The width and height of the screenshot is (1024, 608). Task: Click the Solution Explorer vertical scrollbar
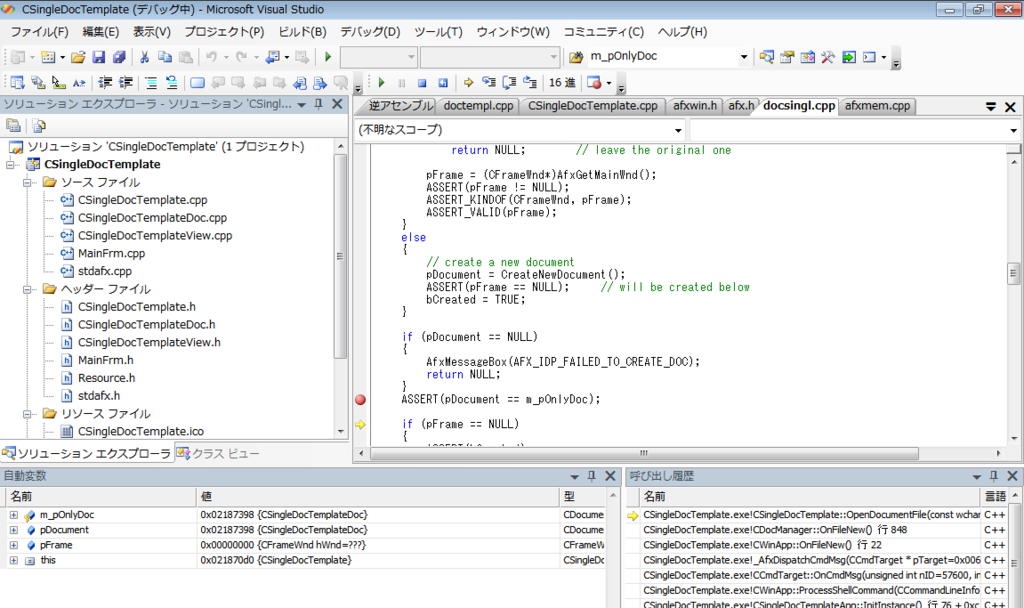coord(340,256)
